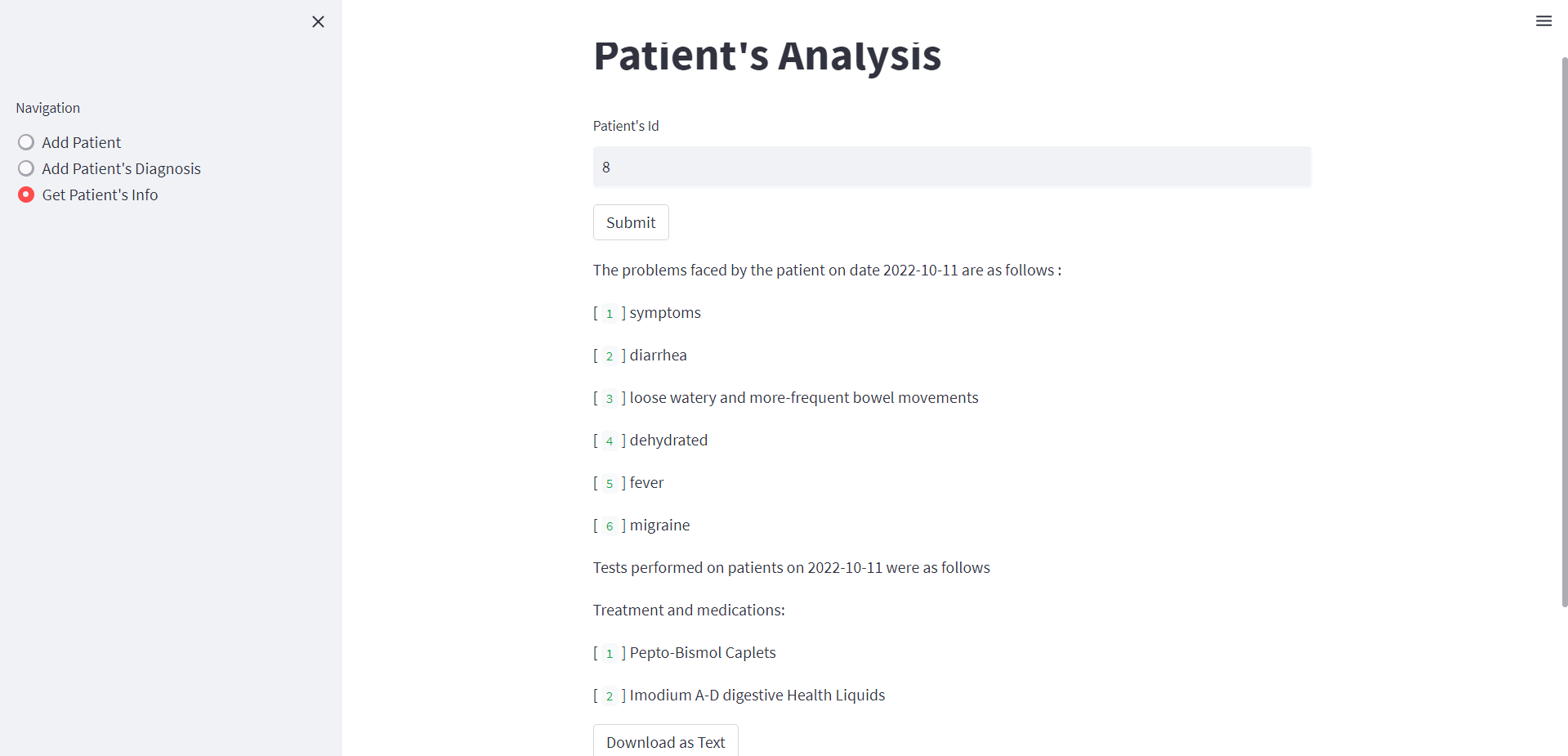Click the Patient's Analysis heading
Screen dimensions: 1568x756
[x=767, y=56]
